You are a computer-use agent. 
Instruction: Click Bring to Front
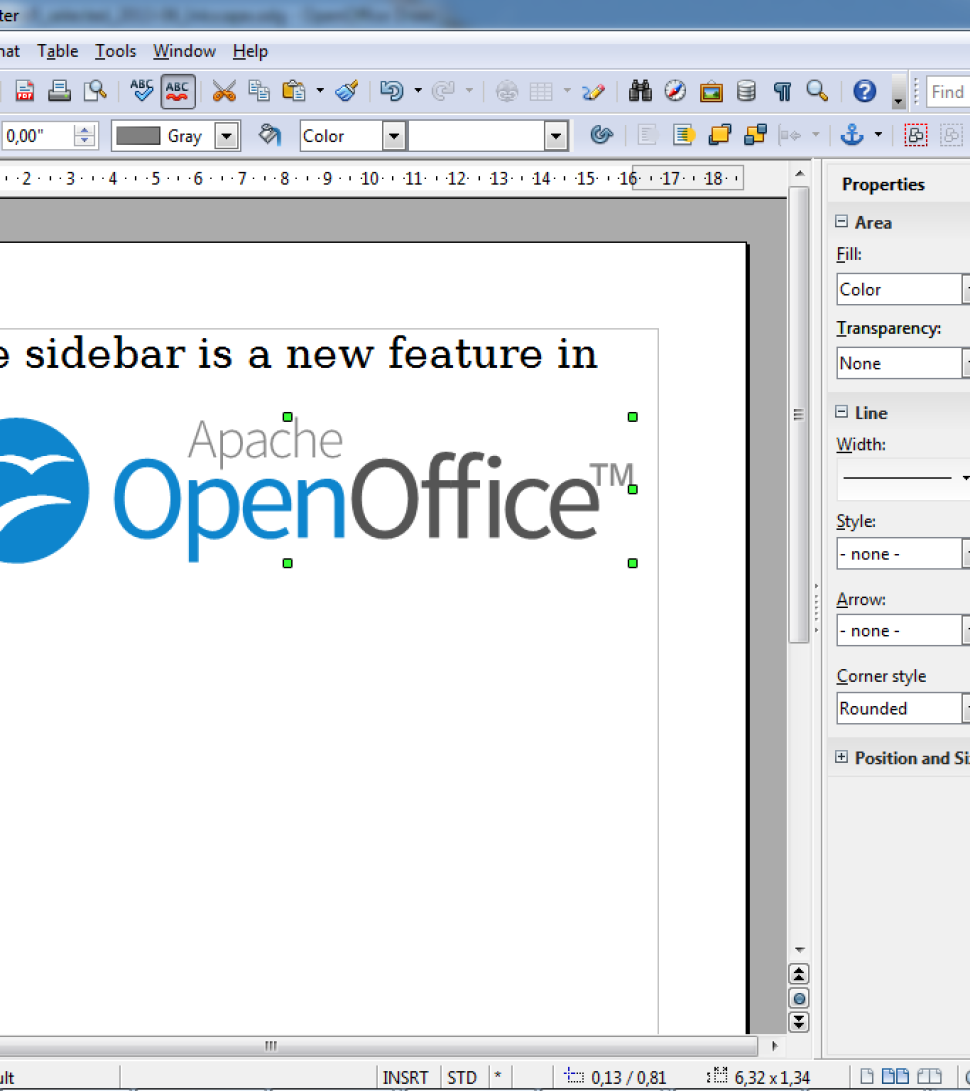click(719, 135)
